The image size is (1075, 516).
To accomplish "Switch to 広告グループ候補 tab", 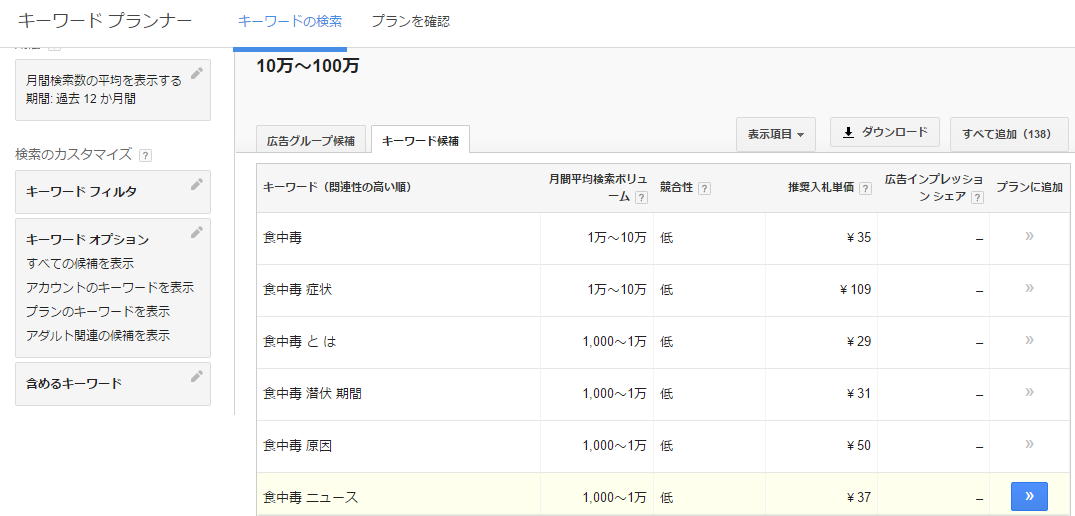I will tap(311, 141).
